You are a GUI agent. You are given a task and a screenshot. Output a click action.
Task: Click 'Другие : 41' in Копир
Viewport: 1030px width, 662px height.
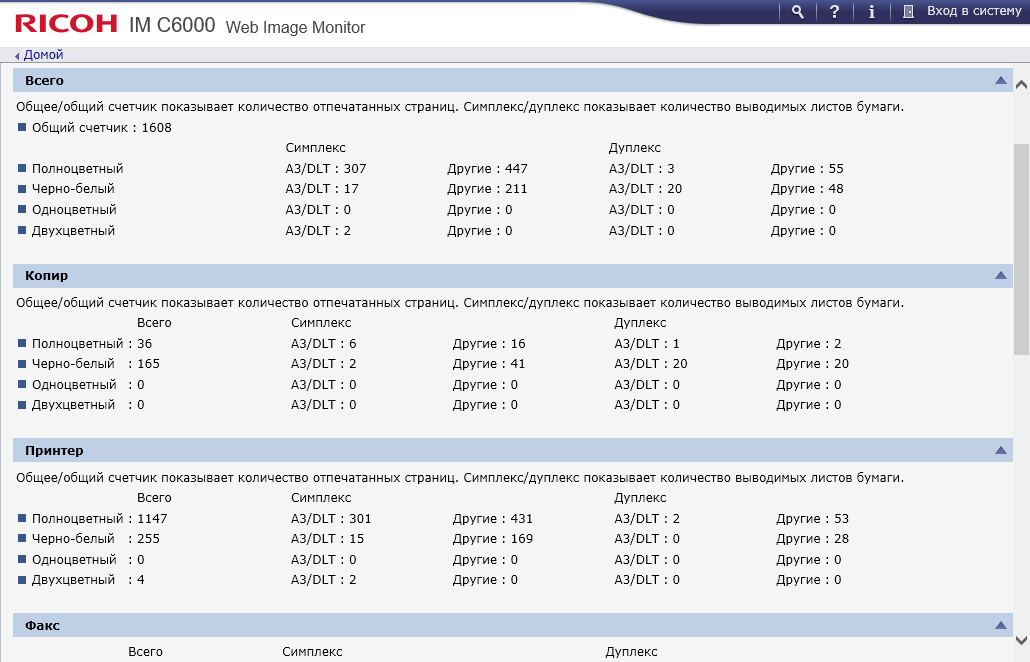[x=489, y=363]
